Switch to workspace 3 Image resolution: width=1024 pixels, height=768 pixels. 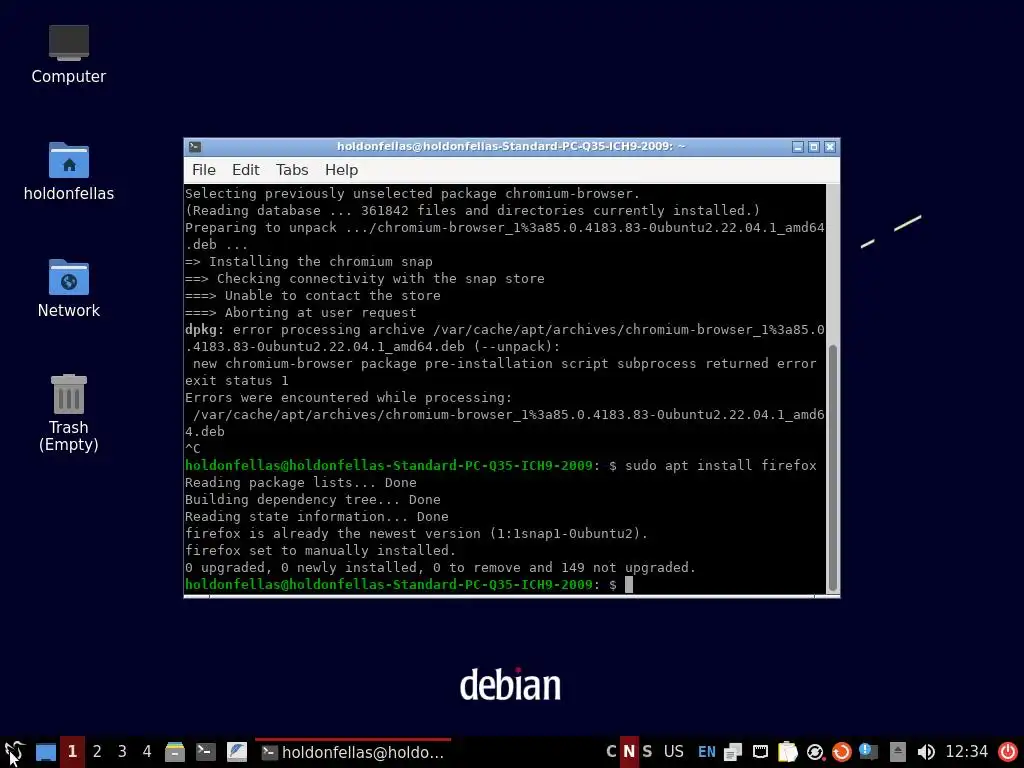pyautogui.click(x=122, y=752)
